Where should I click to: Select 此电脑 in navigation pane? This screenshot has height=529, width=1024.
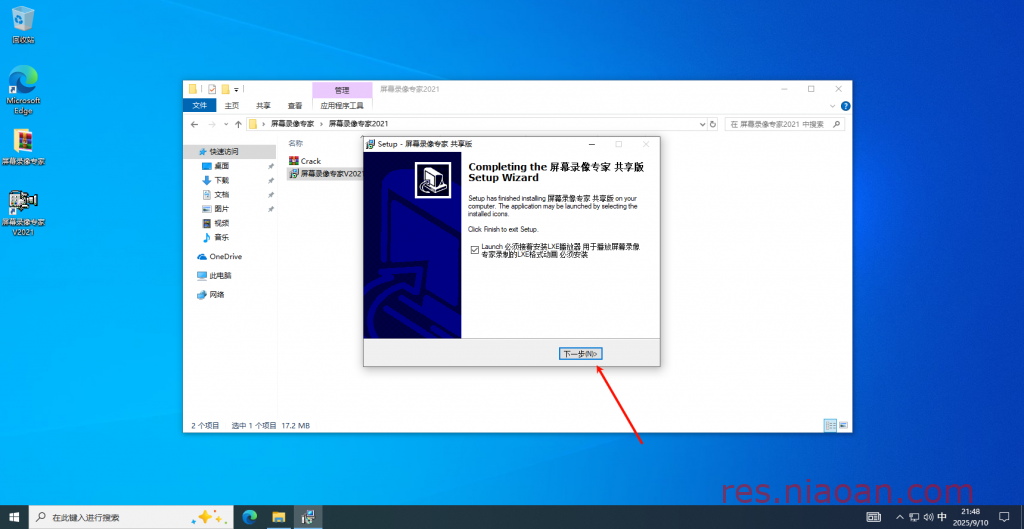(220, 276)
